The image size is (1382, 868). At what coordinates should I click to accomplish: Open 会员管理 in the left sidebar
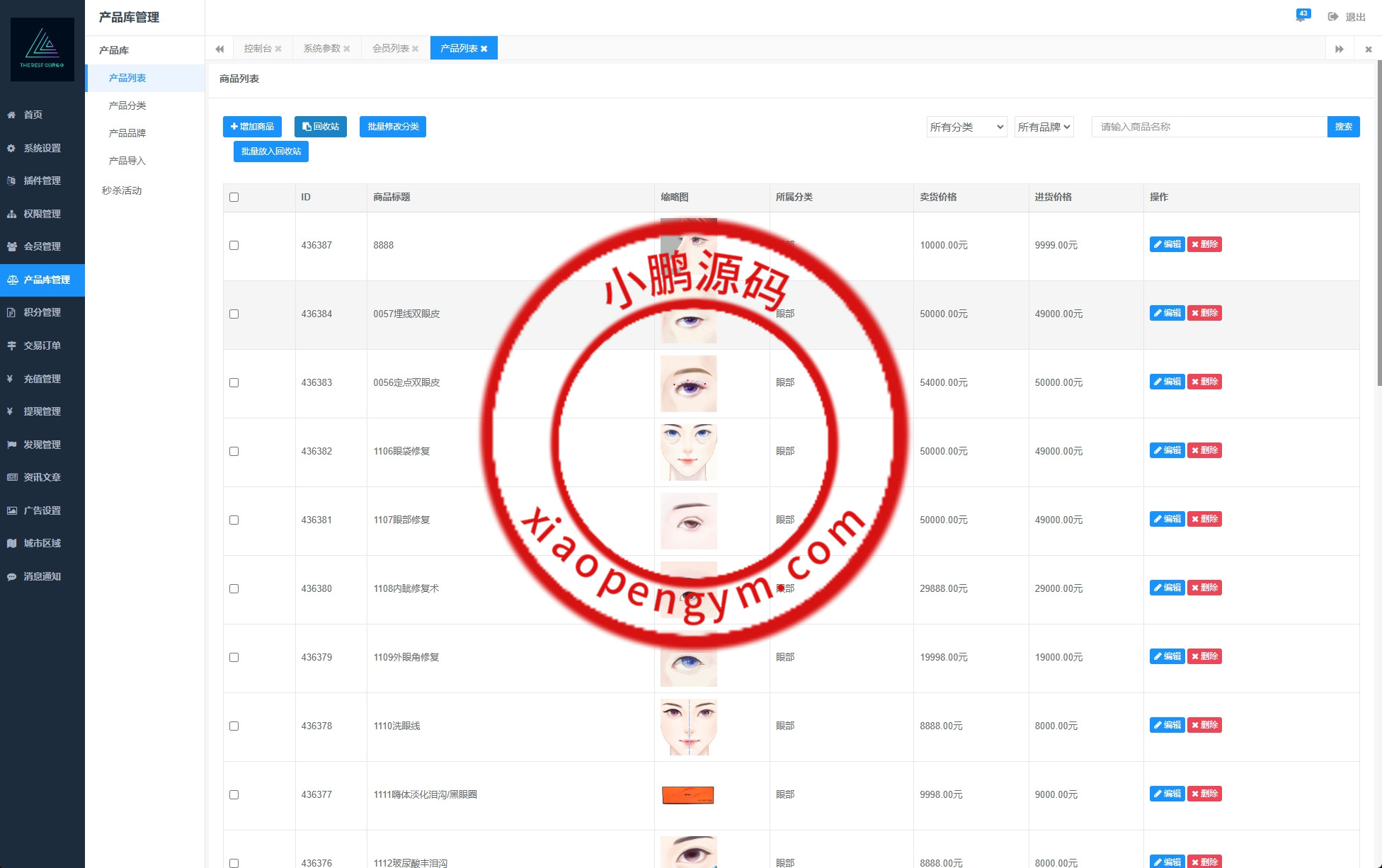point(42,246)
